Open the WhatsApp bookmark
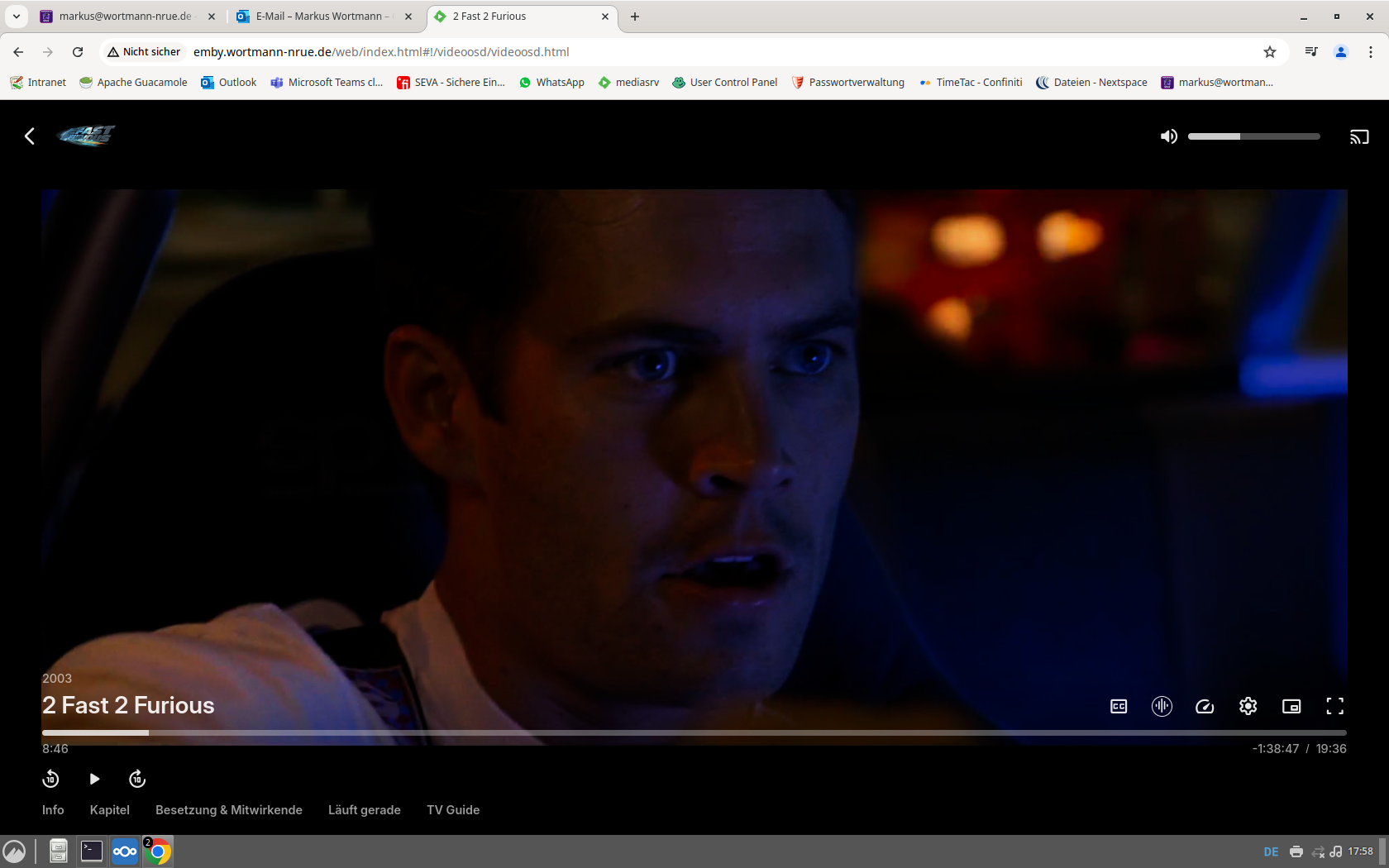The height and width of the screenshot is (868, 1389). pos(551,82)
